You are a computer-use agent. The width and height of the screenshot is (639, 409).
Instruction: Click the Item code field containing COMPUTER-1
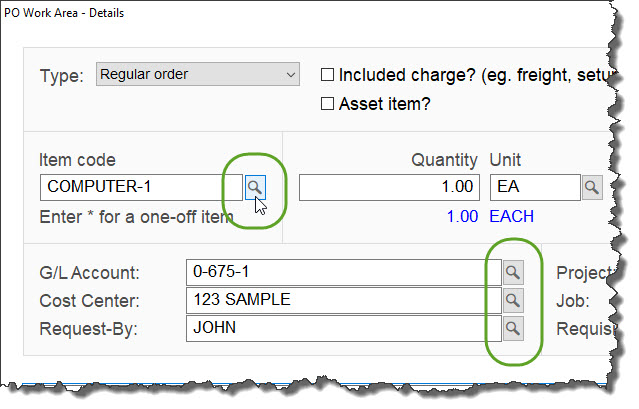click(140, 187)
